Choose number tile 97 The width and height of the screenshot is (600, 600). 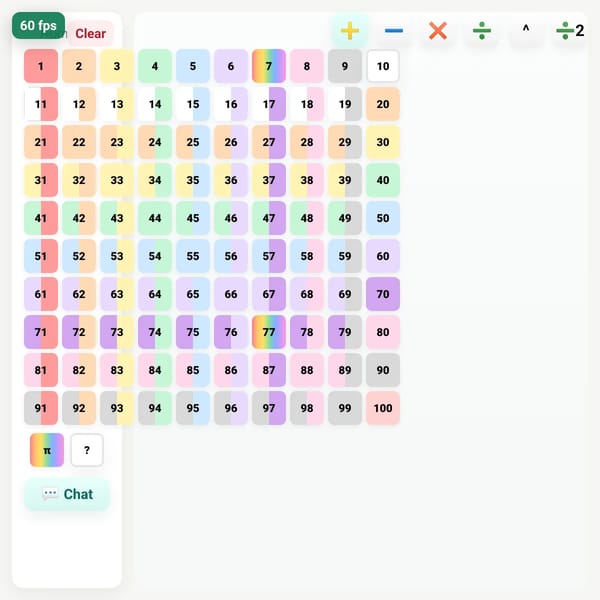pyautogui.click(x=269, y=408)
